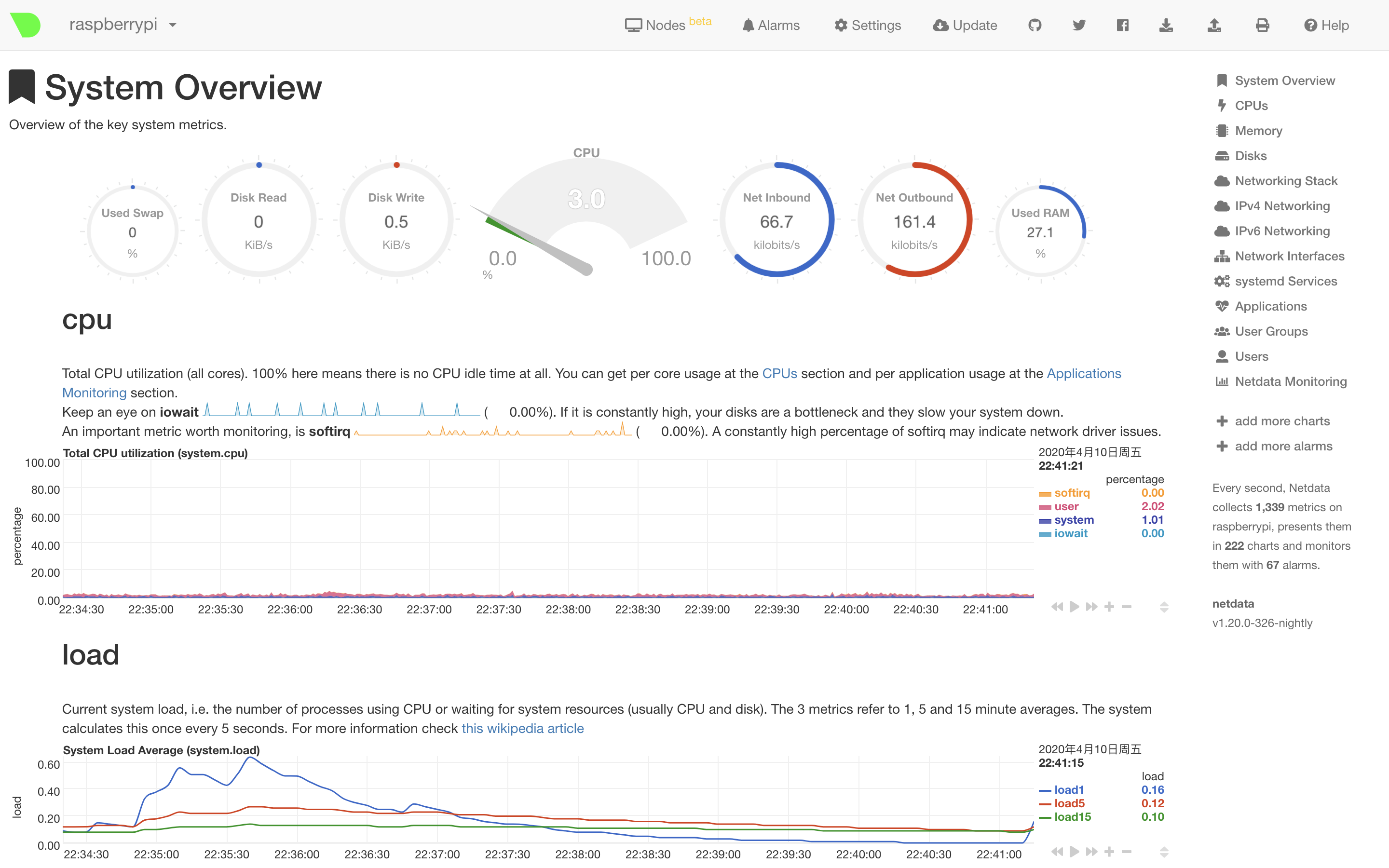Click the Used Swap gauge
Screen dimensions: 1389x868
(x=133, y=232)
